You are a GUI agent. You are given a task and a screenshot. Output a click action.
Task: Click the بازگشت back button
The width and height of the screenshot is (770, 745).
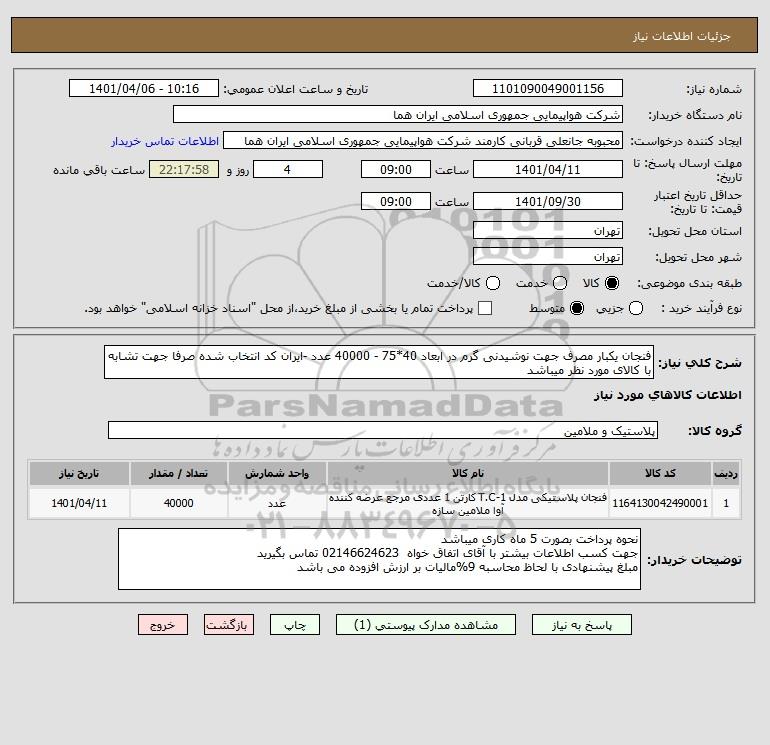point(229,625)
